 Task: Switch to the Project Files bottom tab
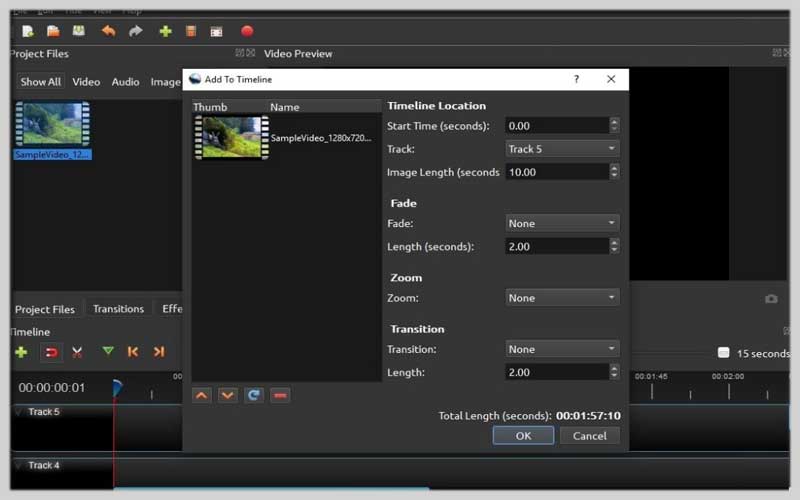(45, 309)
